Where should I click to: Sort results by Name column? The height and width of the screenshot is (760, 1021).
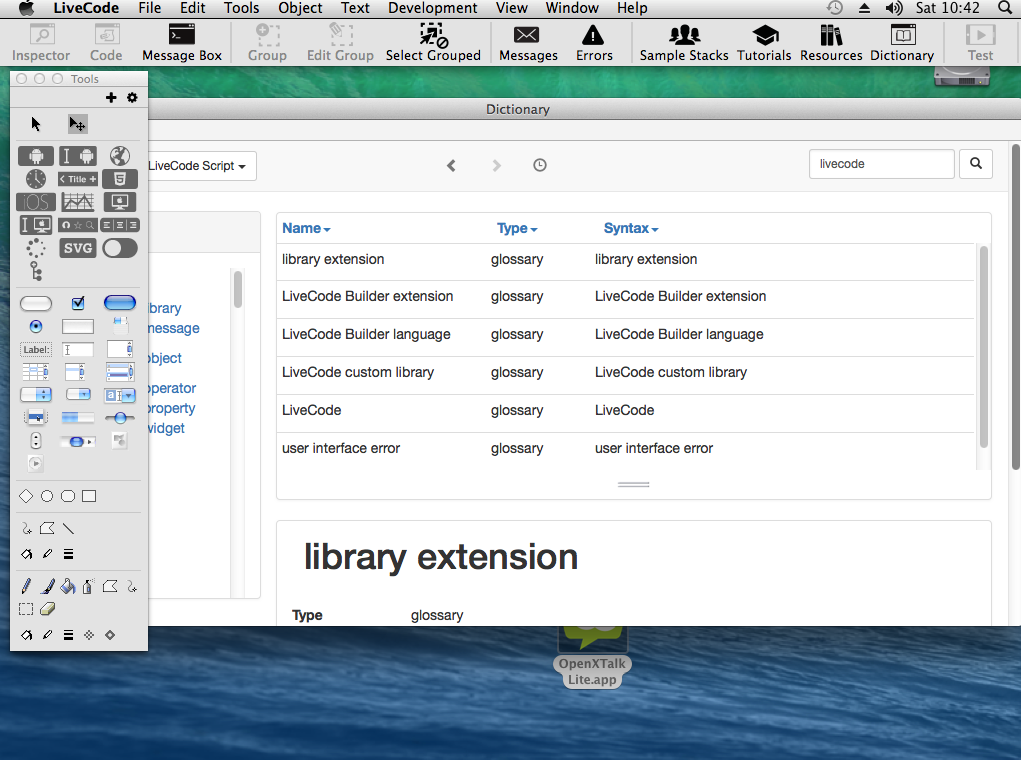306,229
